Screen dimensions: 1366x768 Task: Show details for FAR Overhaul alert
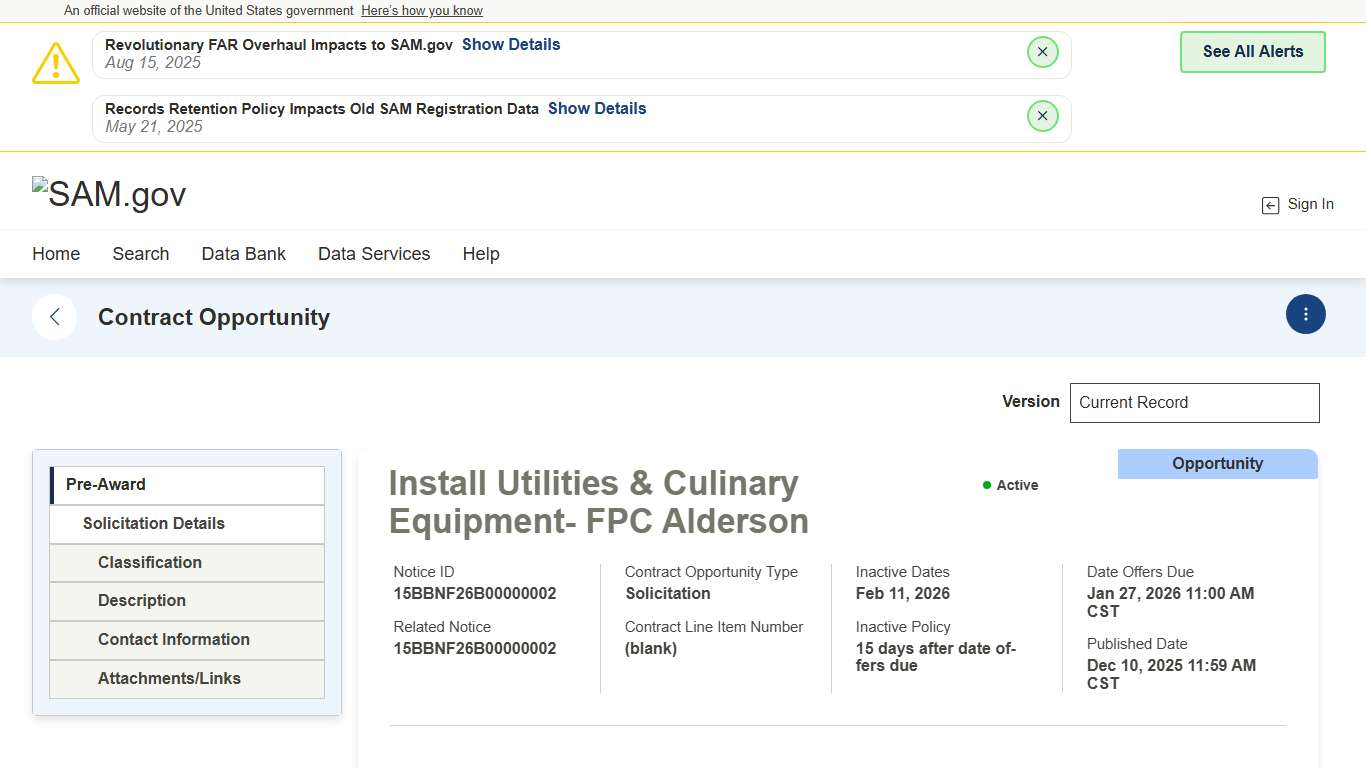[x=510, y=45]
